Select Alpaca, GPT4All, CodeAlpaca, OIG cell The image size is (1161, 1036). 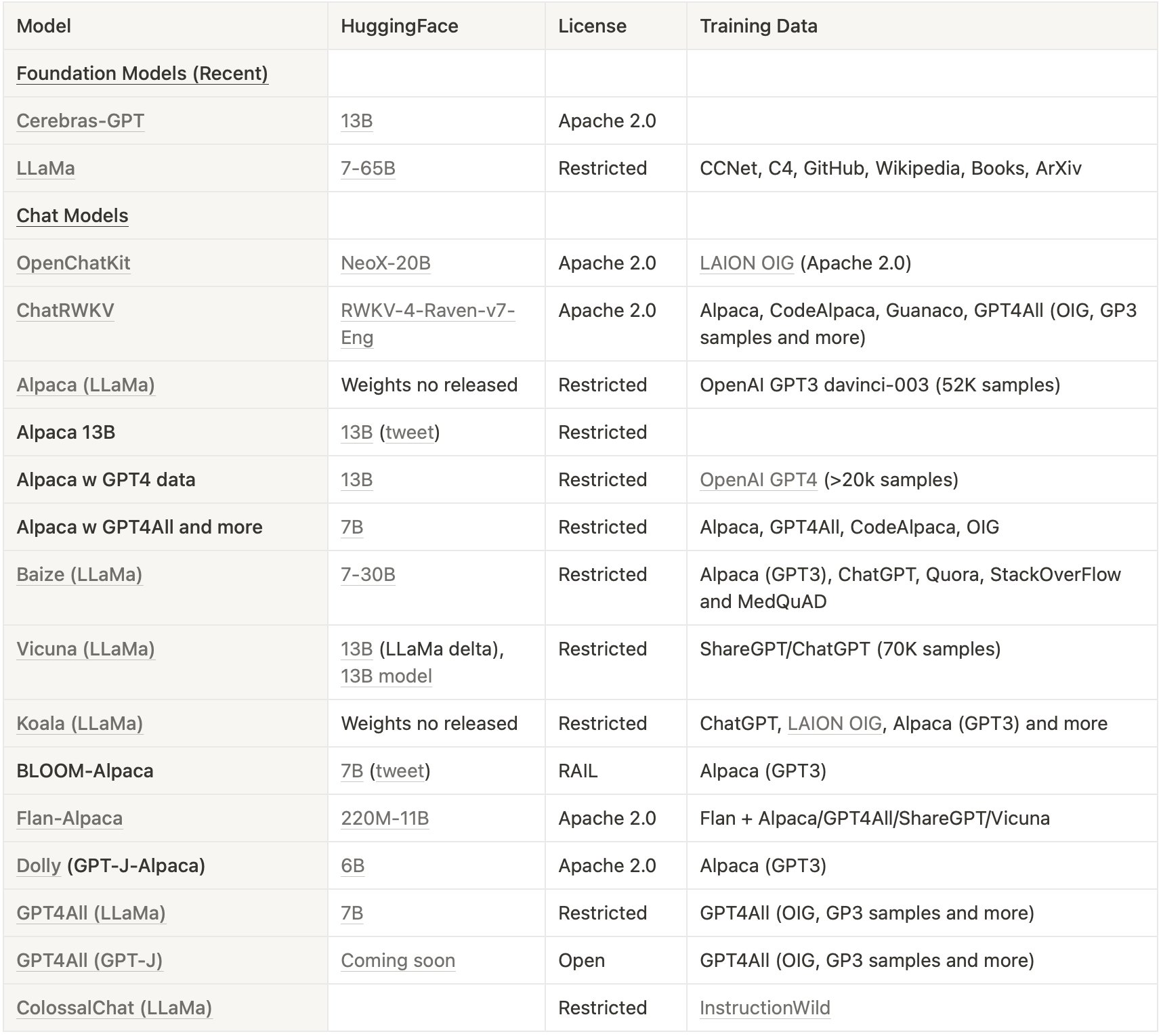[x=922, y=527]
